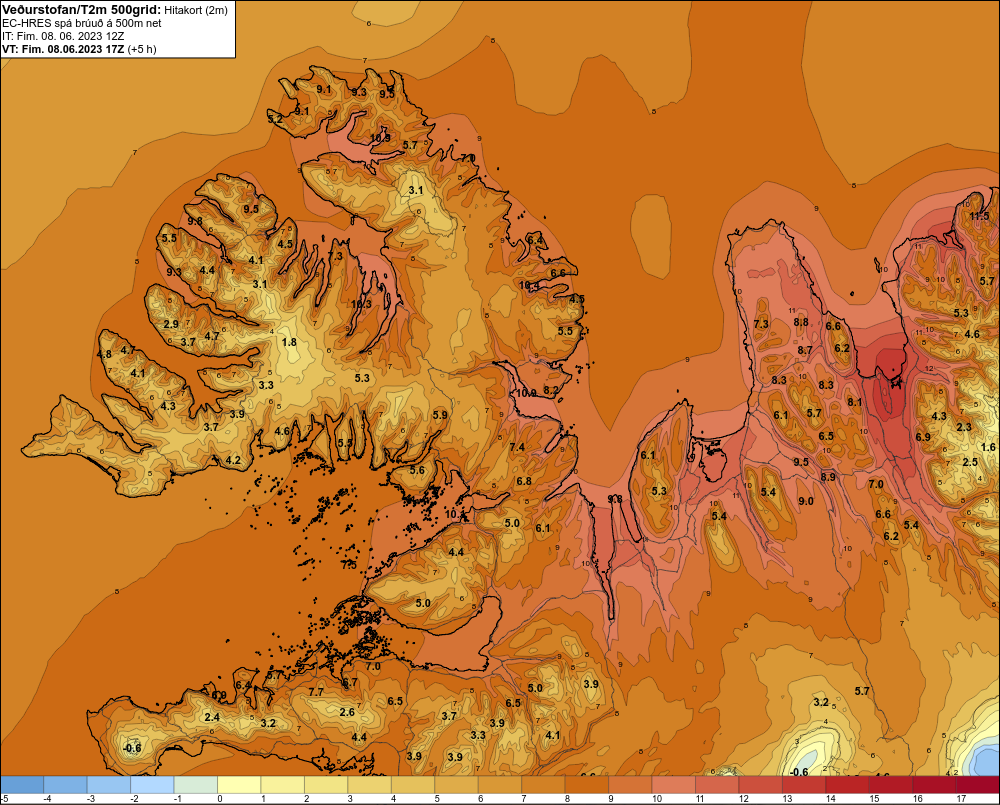This screenshot has height=805, width=1000.
Task: Click the title 'Veðurstofan/T2m 500grid: Hitakort (2m)'
Action: tap(115, 10)
